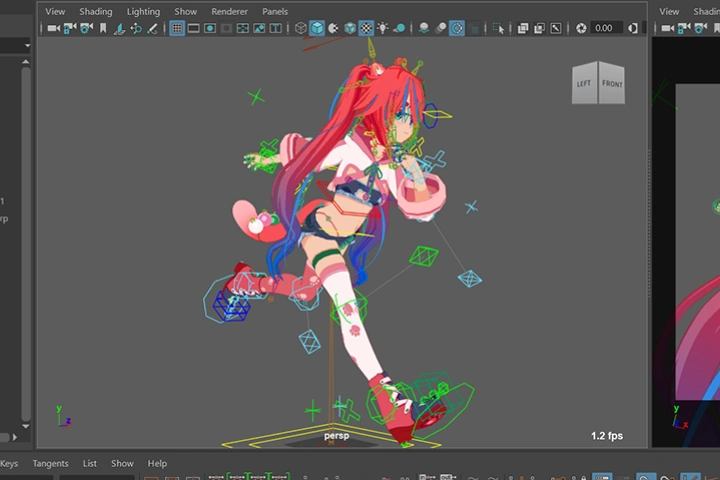The width and height of the screenshot is (720, 480).
Task: Open the View menu in right-side viewport
Action: (669, 11)
